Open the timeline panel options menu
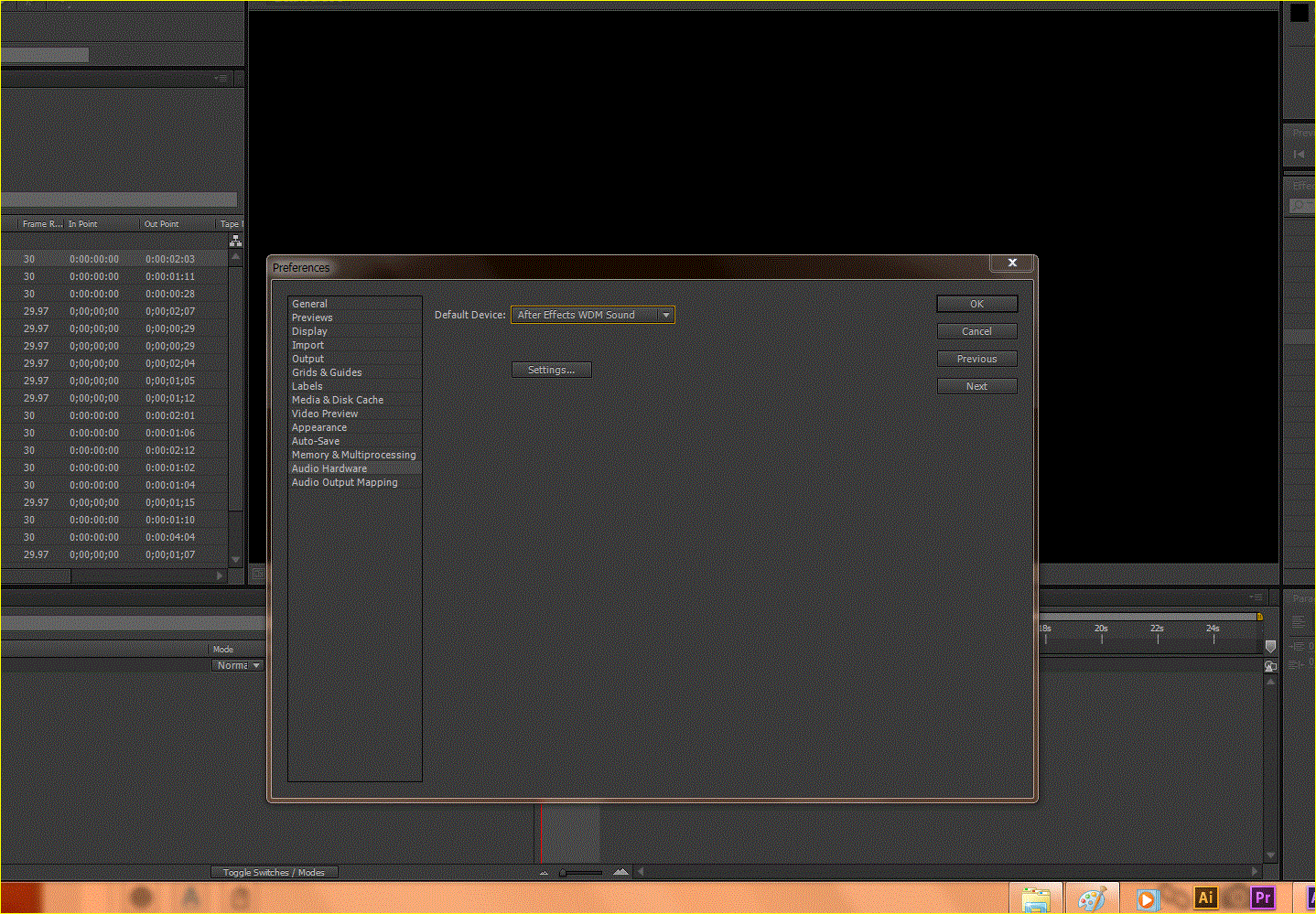 pyautogui.click(x=1257, y=597)
